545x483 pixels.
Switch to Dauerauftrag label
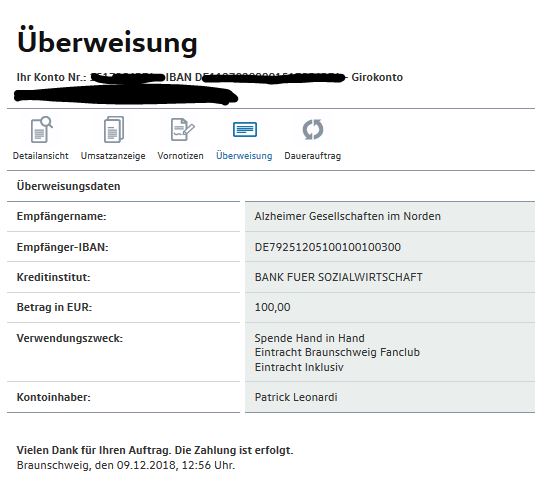(312, 156)
